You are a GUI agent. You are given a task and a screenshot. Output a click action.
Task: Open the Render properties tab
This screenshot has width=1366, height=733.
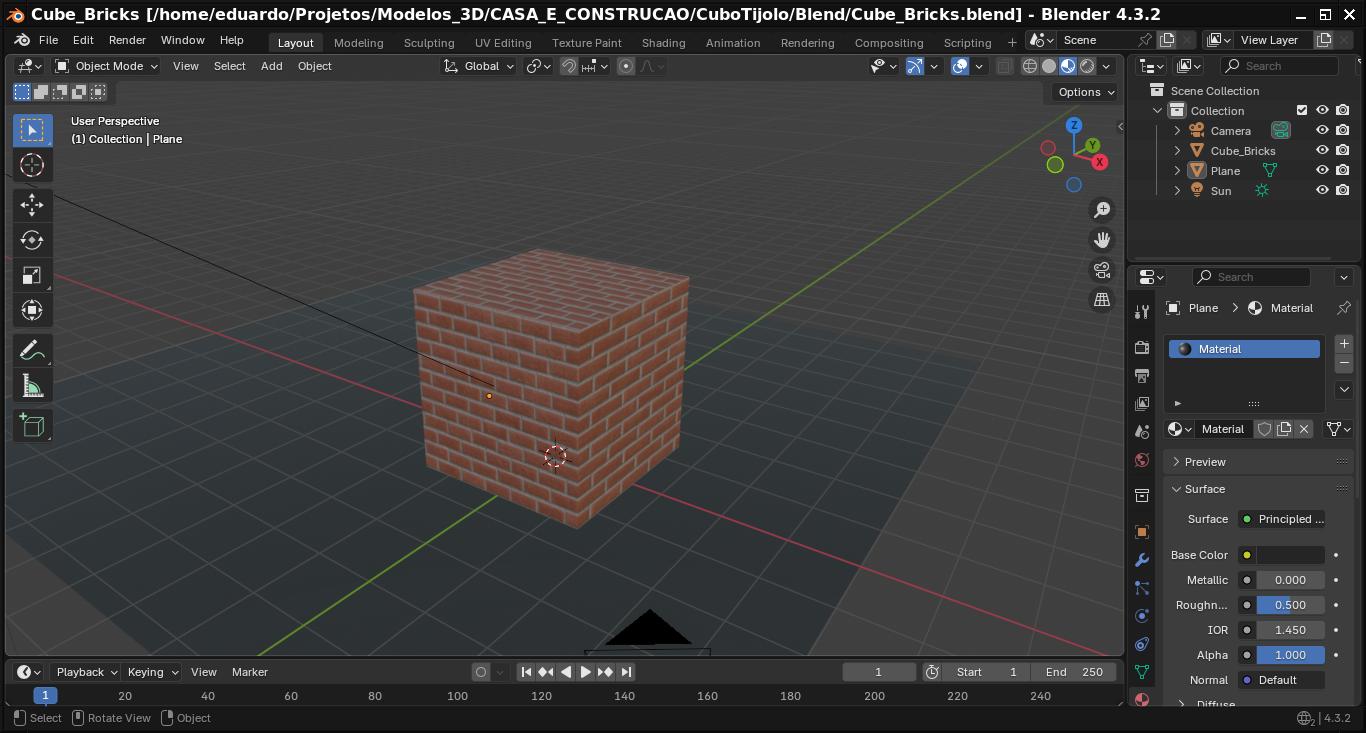click(1142, 347)
